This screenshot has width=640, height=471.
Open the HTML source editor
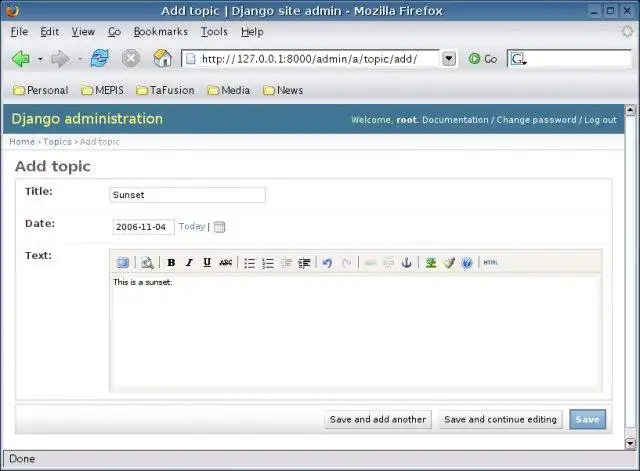pyautogui.click(x=491, y=262)
